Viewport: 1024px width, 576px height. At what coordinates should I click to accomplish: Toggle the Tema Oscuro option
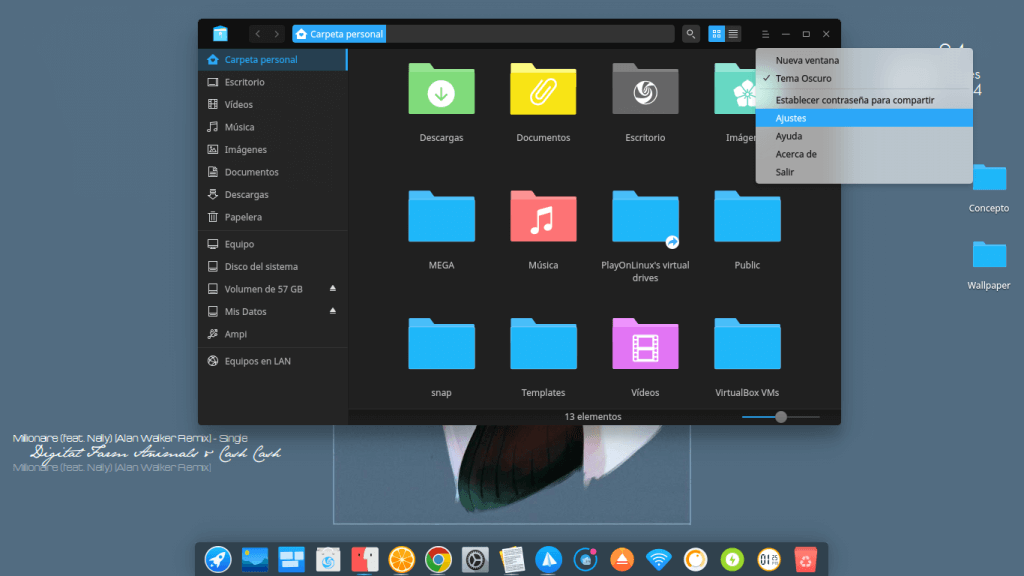(x=803, y=78)
